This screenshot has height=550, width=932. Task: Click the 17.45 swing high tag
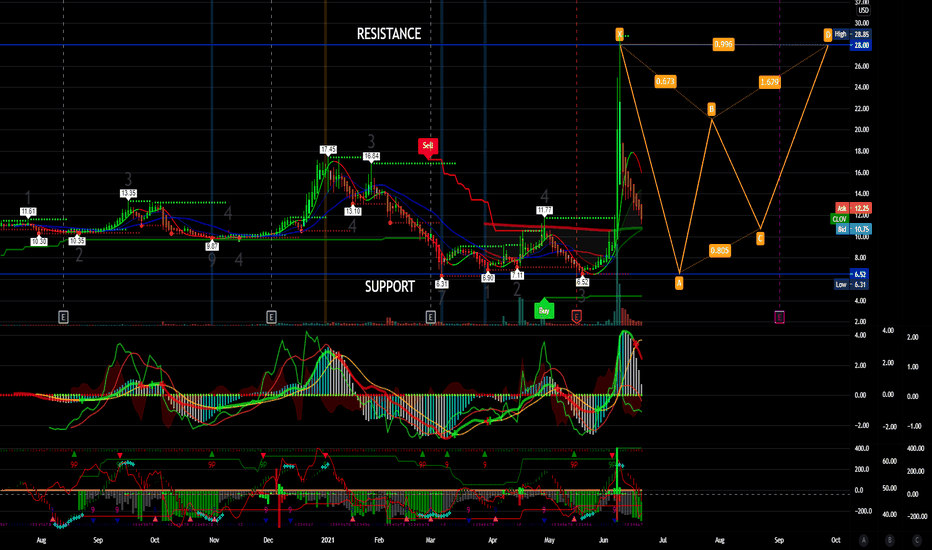click(x=328, y=150)
